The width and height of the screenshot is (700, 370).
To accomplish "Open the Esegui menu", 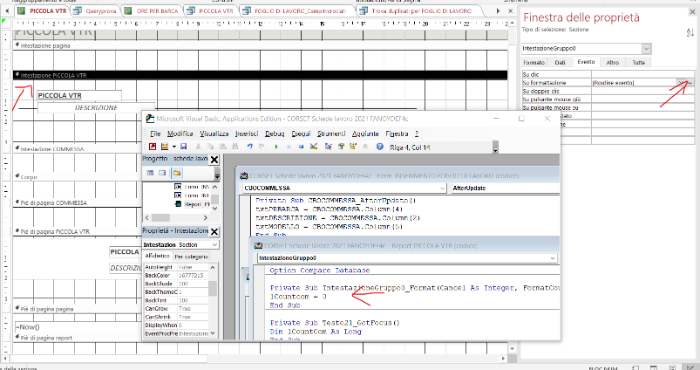I will point(301,133).
